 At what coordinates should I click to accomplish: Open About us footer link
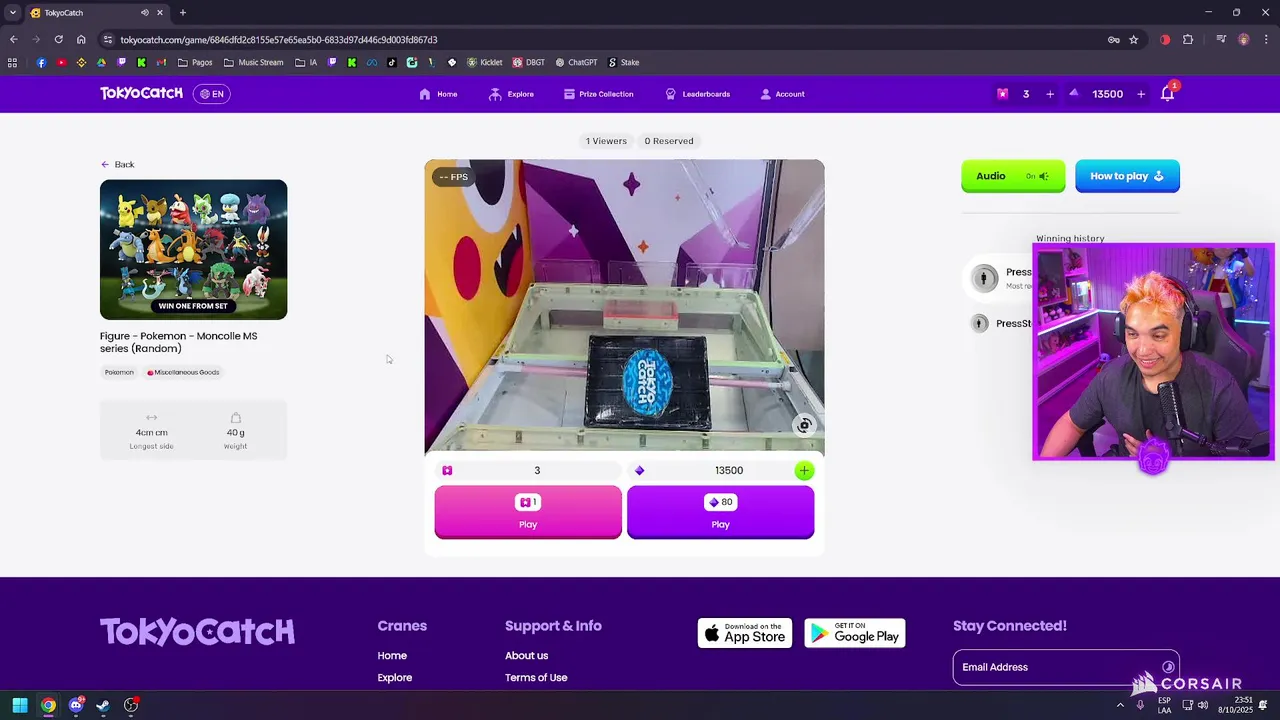pyautogui.click(x=526, y=656)
